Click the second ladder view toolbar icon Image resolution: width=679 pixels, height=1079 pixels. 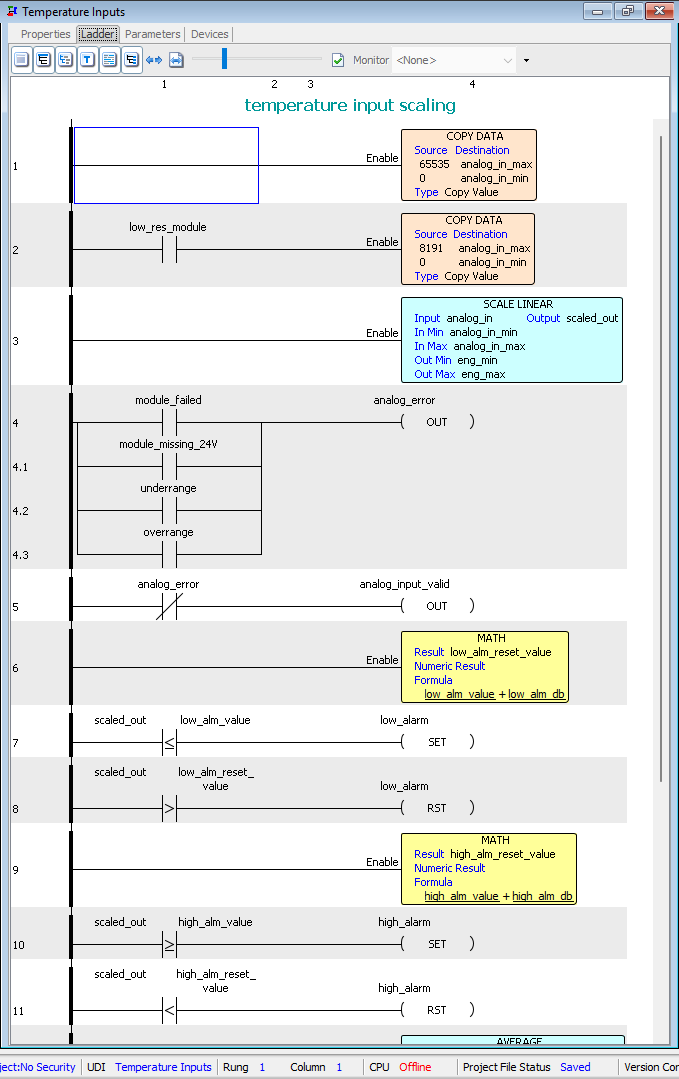[44, 60]
